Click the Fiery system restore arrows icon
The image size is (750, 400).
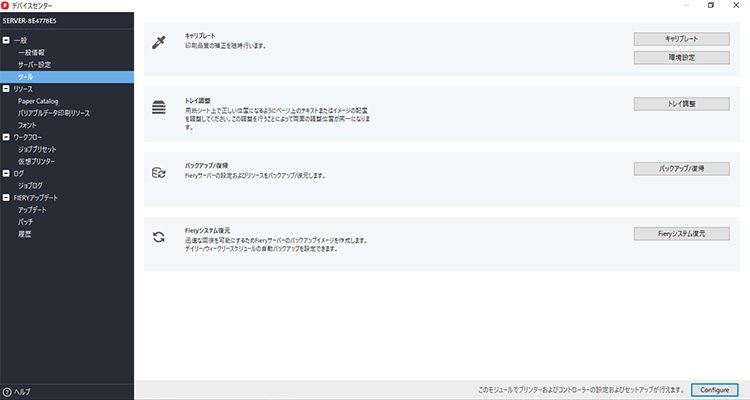point(158,237)
